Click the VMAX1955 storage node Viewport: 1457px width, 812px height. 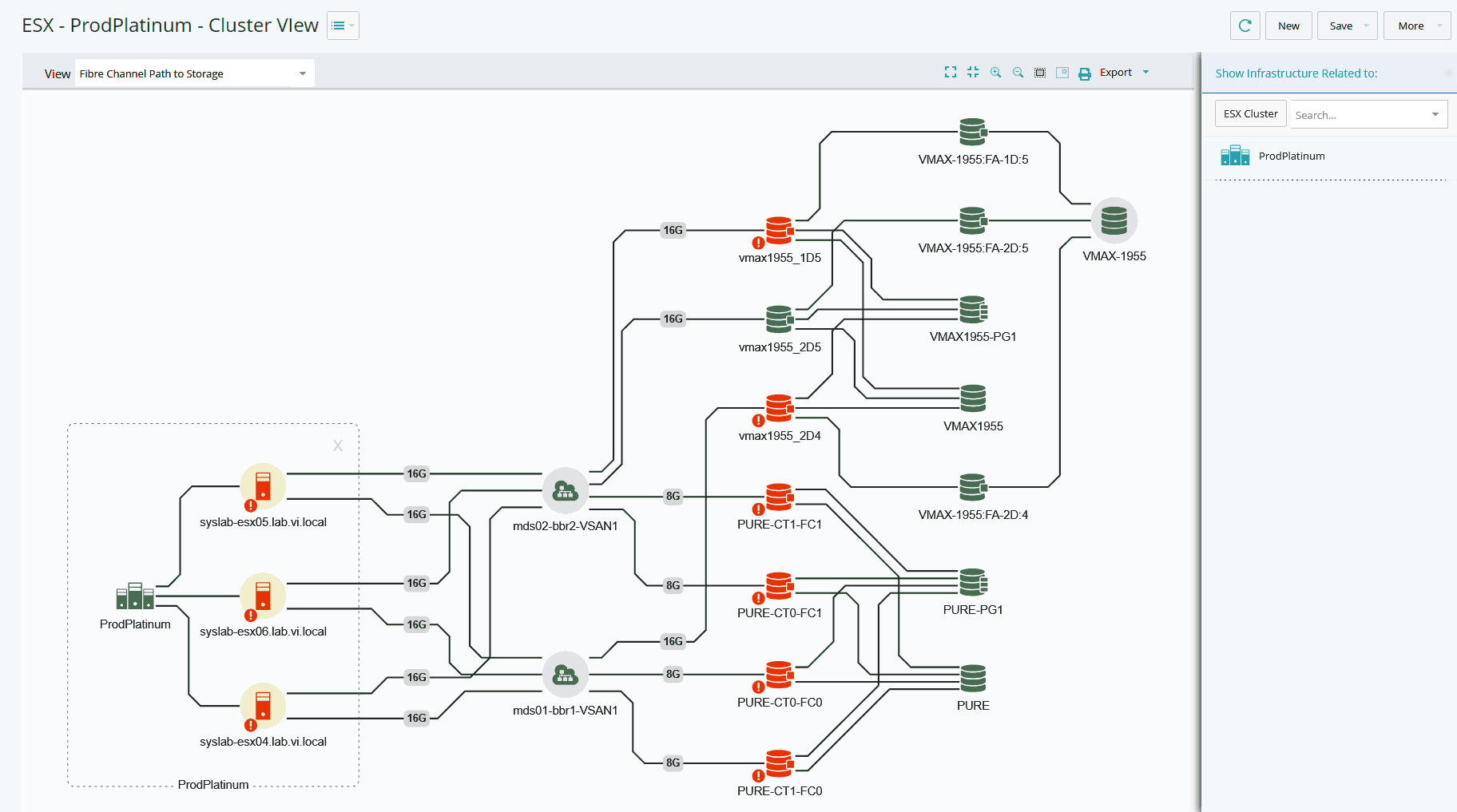point(973,398)
